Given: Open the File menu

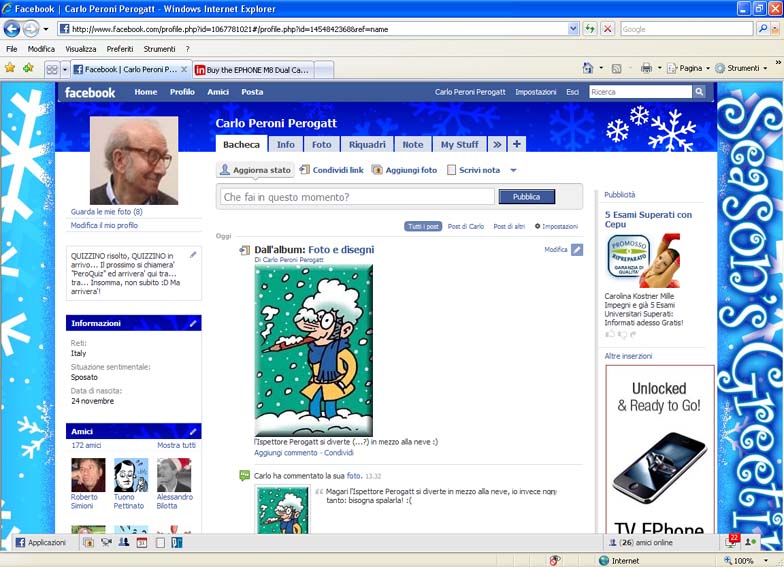Looking at the screenshot, I should coord(12,49).
